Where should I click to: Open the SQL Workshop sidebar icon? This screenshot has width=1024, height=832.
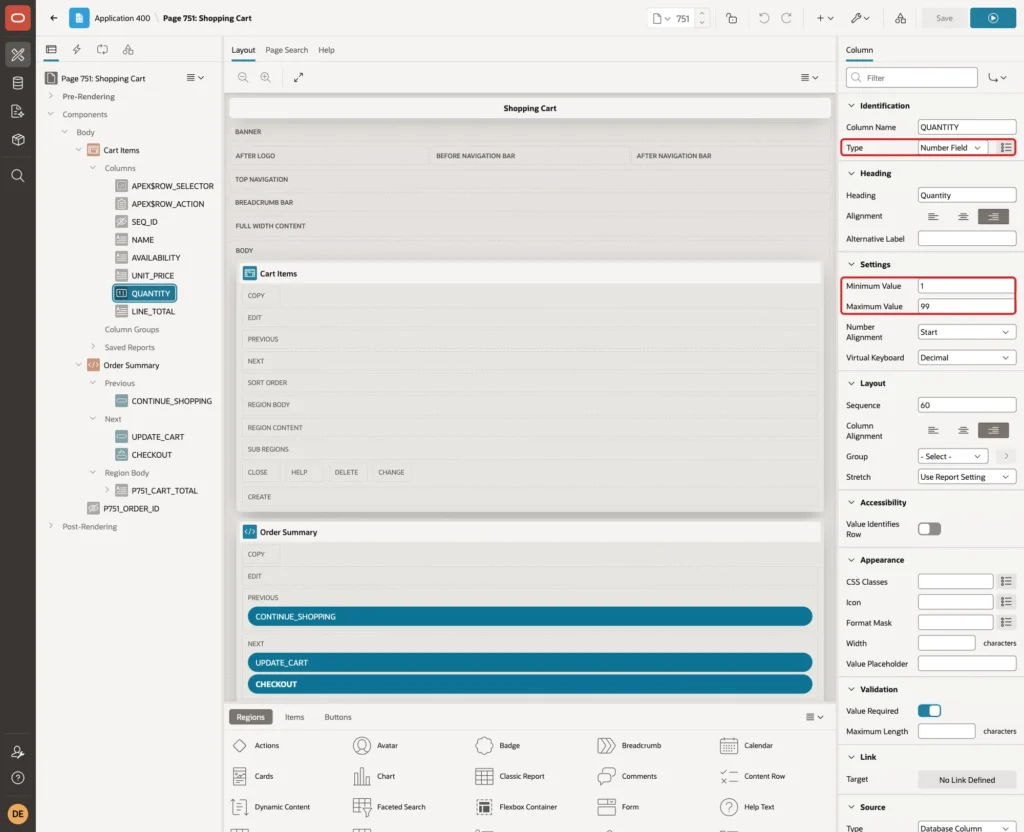[18, 83]
